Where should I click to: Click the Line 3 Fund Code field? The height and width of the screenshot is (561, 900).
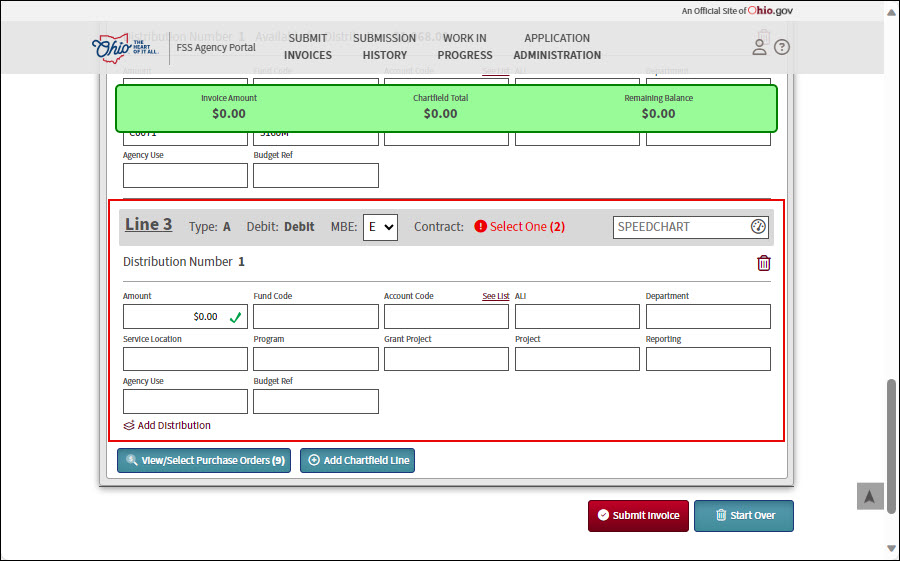(316, 317)
